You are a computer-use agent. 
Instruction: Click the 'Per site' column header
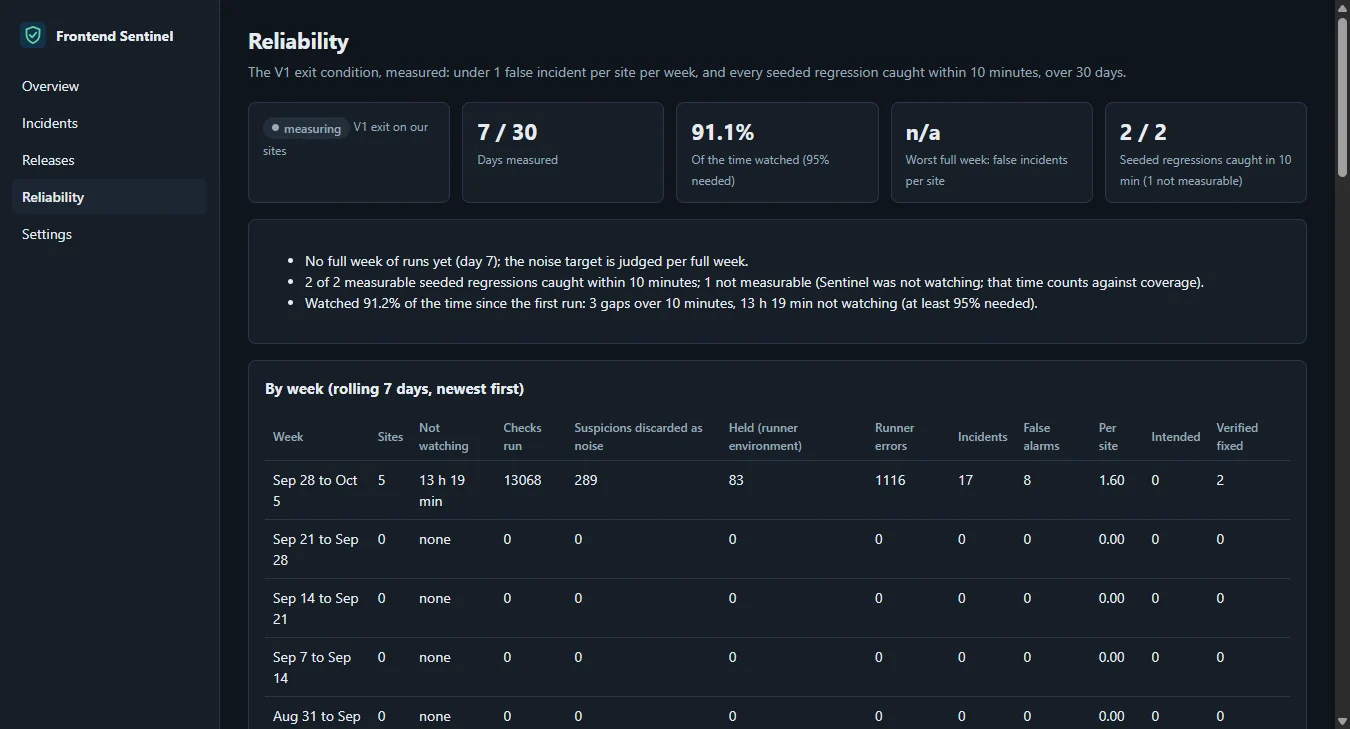(x=1108, y=437)
